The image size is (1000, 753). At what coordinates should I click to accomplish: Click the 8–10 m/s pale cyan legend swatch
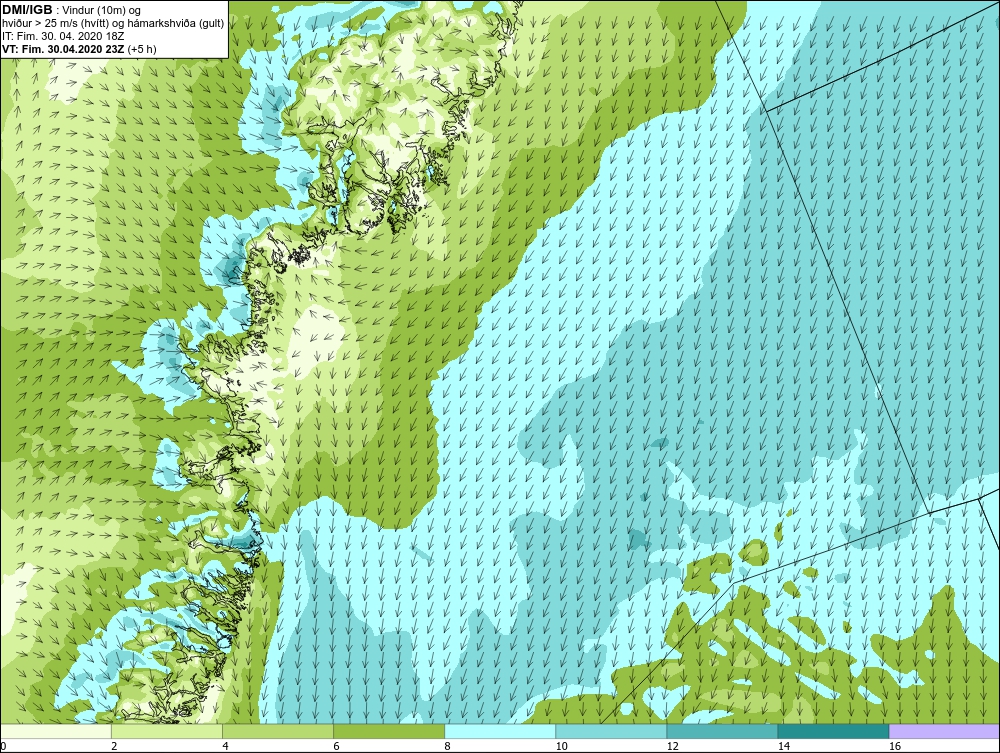(x=500, y=731)
